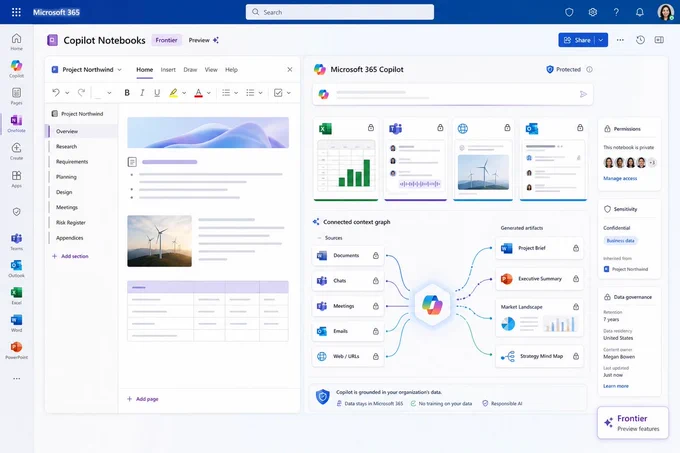
Task: Launch Word from the left sidebar
Action: 16,323
